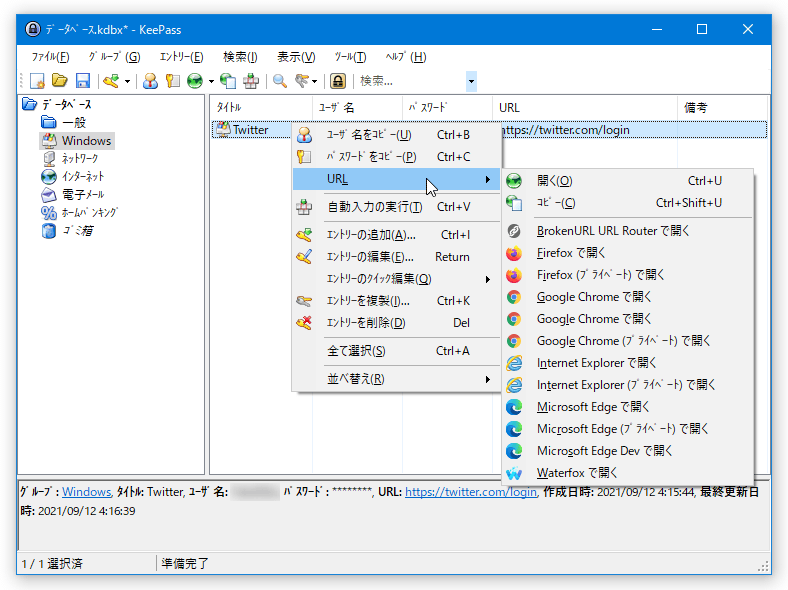This screenshot has height=590, width=788.
Task: Choose Microsoft Edge (プライベート) で開く
Action: click(628, 429)
